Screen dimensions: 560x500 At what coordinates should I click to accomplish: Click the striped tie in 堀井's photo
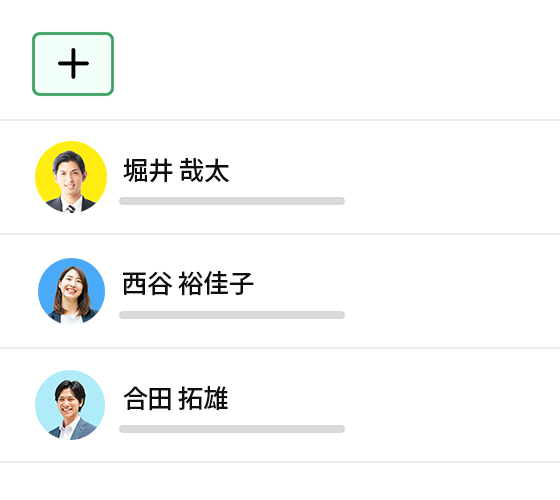71,209
